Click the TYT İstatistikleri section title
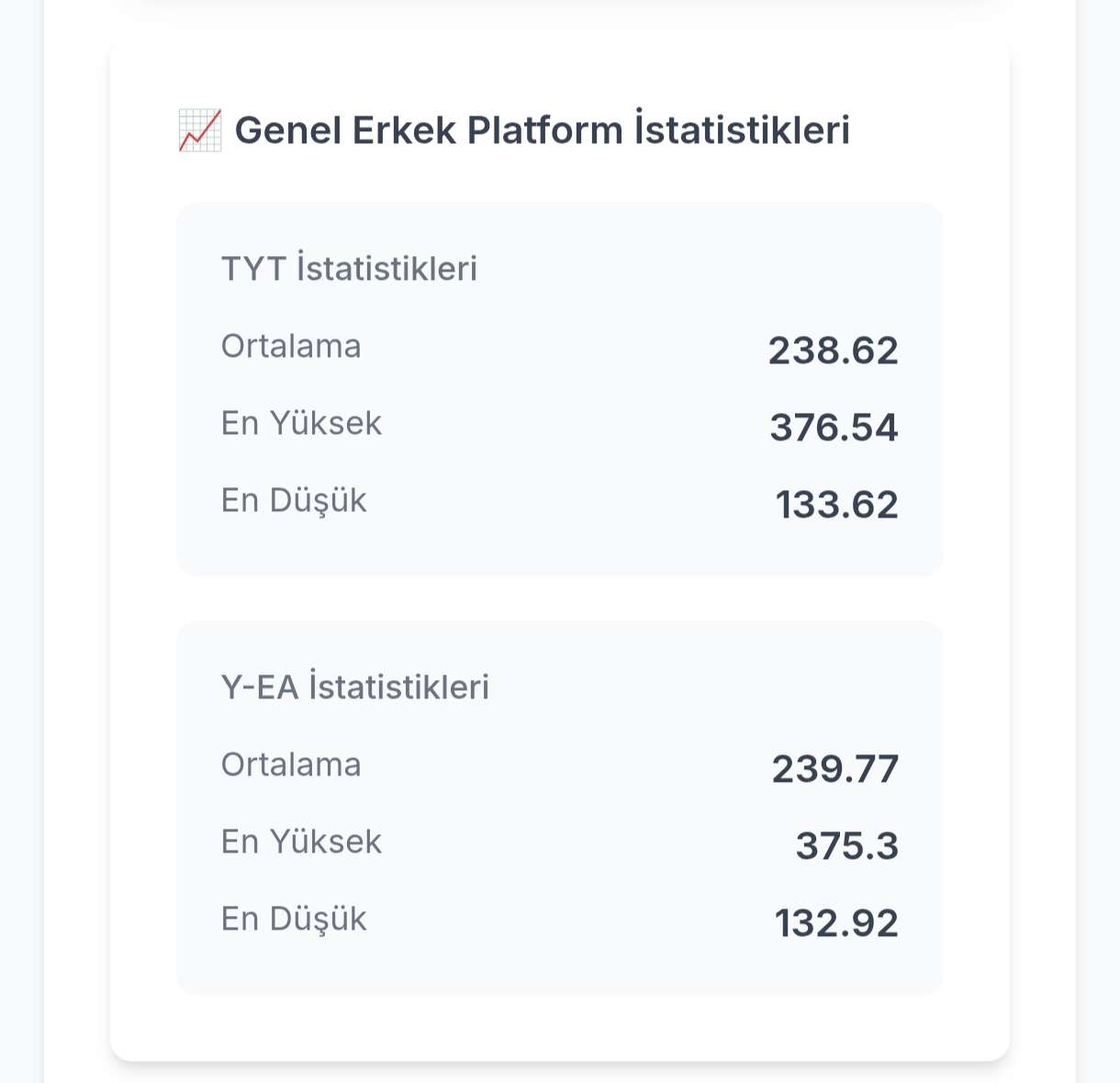 coord(350,269)
